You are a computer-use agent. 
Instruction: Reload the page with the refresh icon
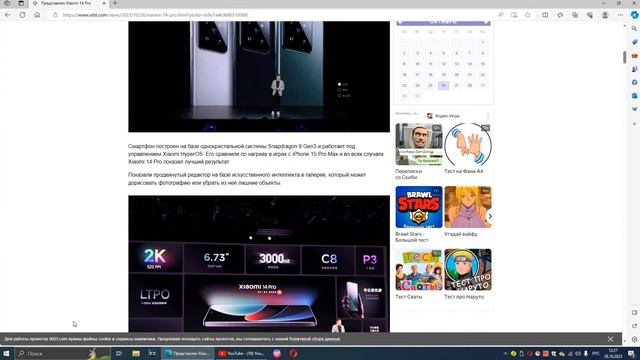[x=22, y=15]
